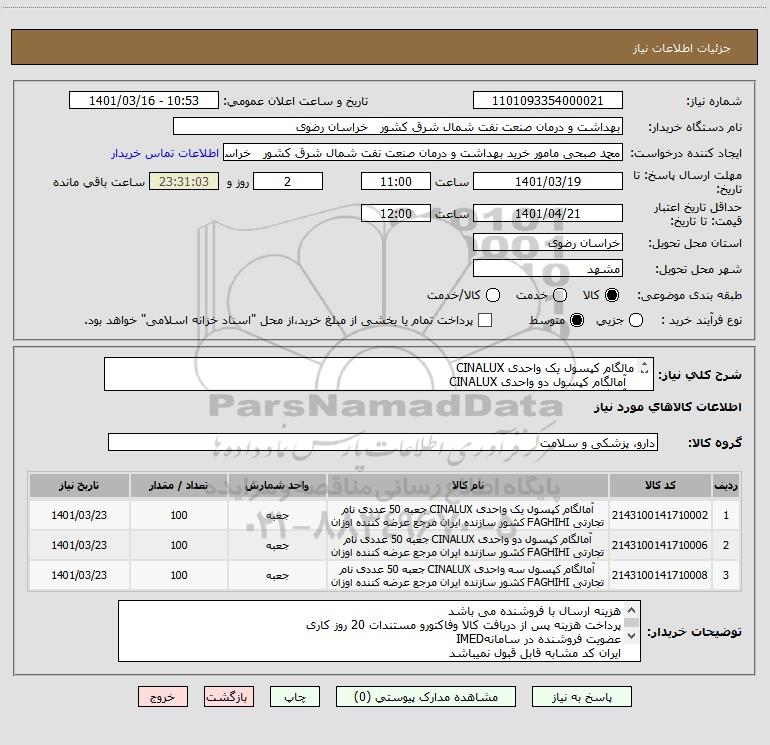Click product code 2143100141710008

click(660, 575)
